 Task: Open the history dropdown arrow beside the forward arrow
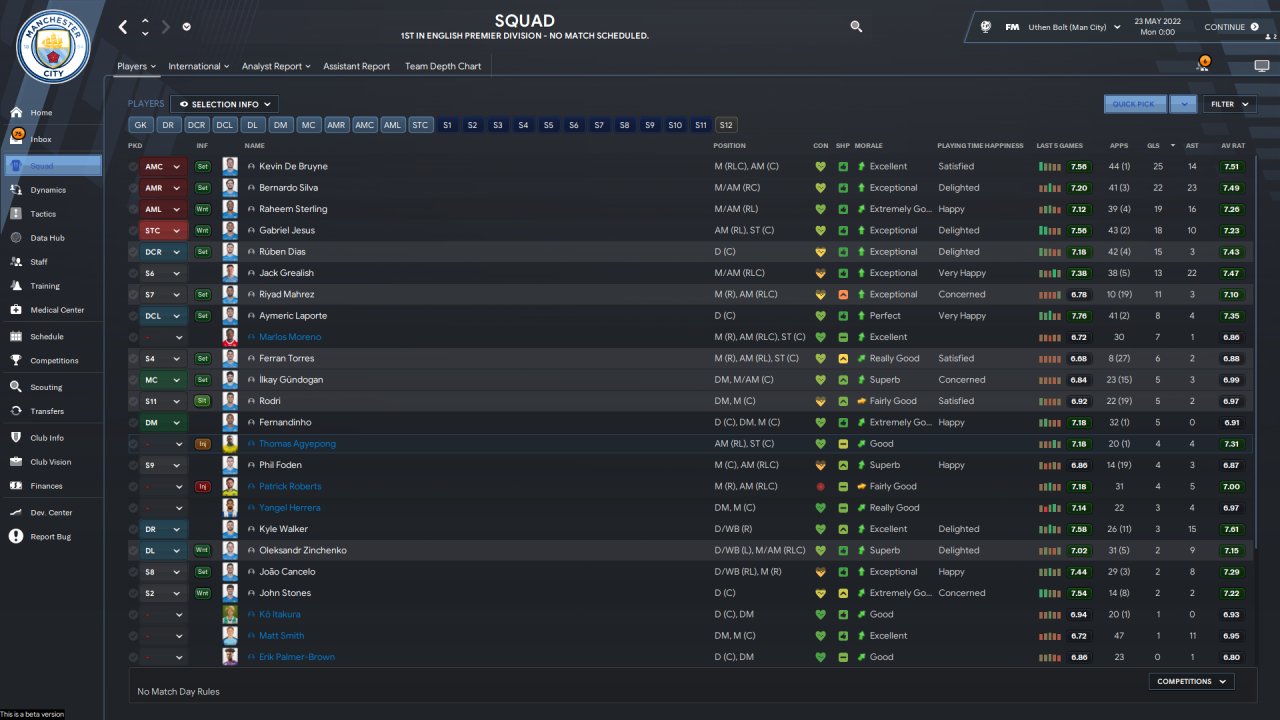coord(187,27)
